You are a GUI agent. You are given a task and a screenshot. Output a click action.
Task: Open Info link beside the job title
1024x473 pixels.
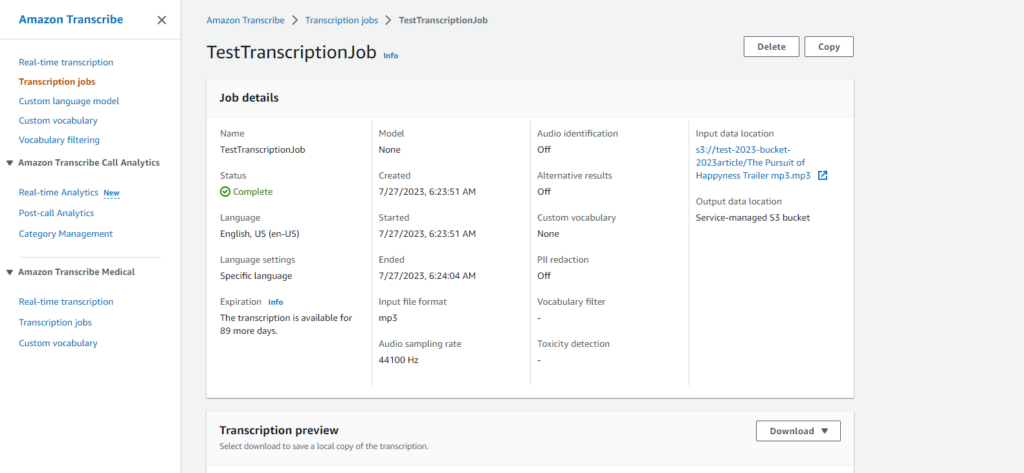[391, 56]
